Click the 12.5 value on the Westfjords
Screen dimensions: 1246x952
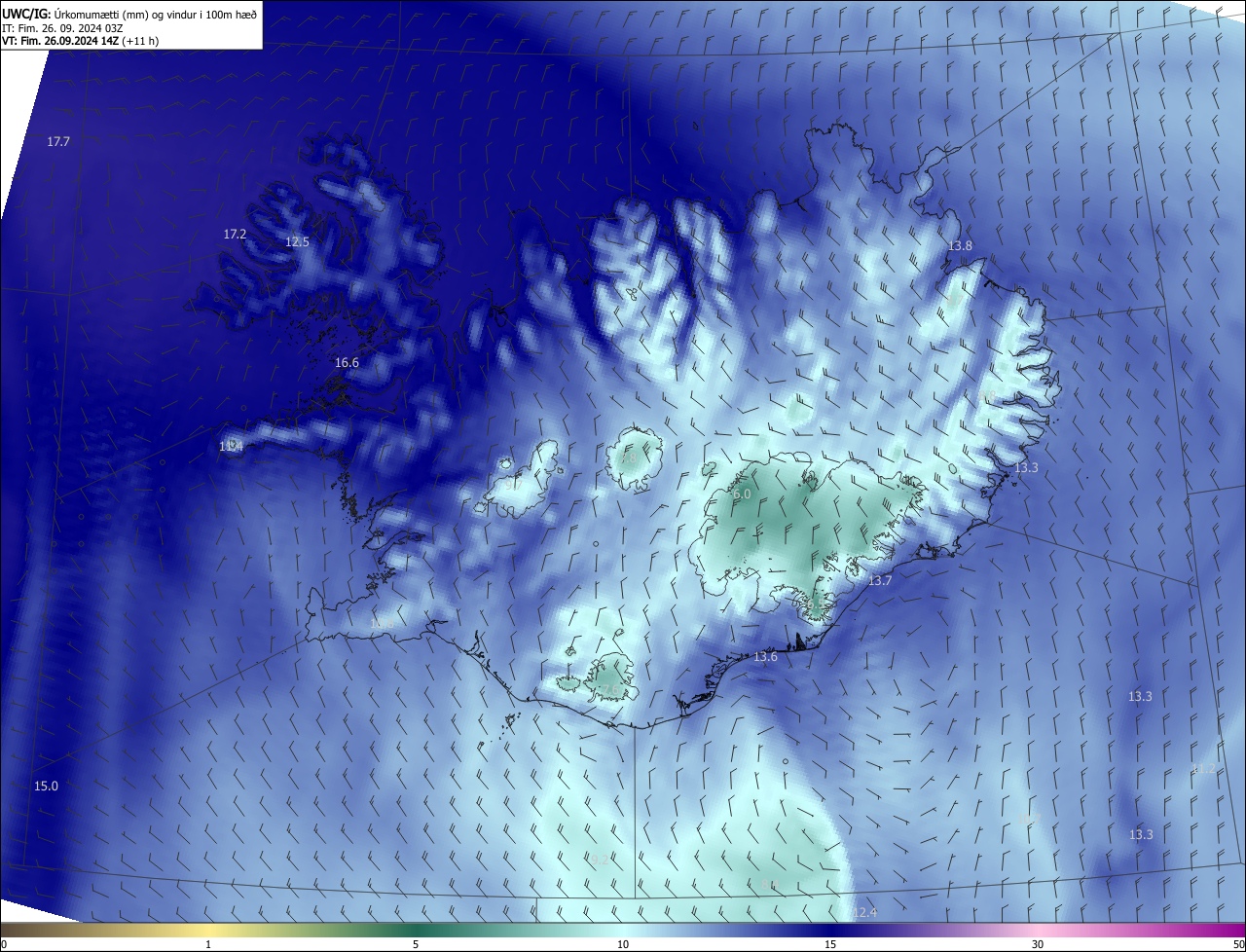pos(297,242)
